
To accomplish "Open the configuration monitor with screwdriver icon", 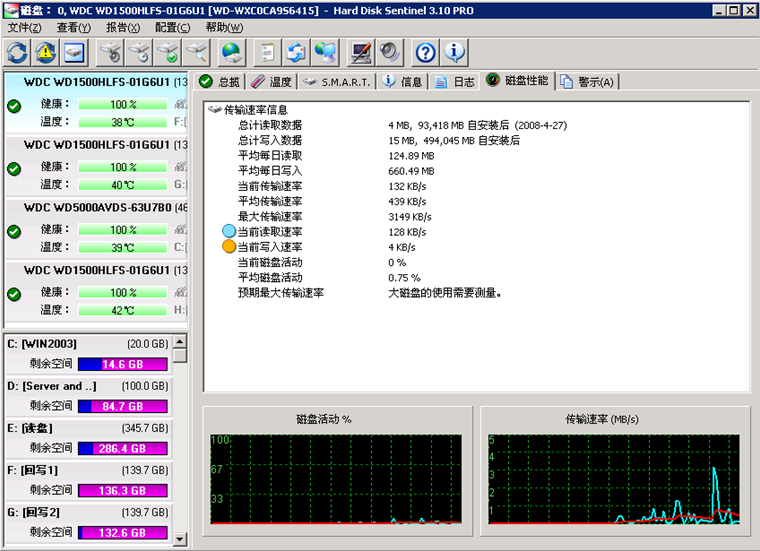I will pos(361,52).
